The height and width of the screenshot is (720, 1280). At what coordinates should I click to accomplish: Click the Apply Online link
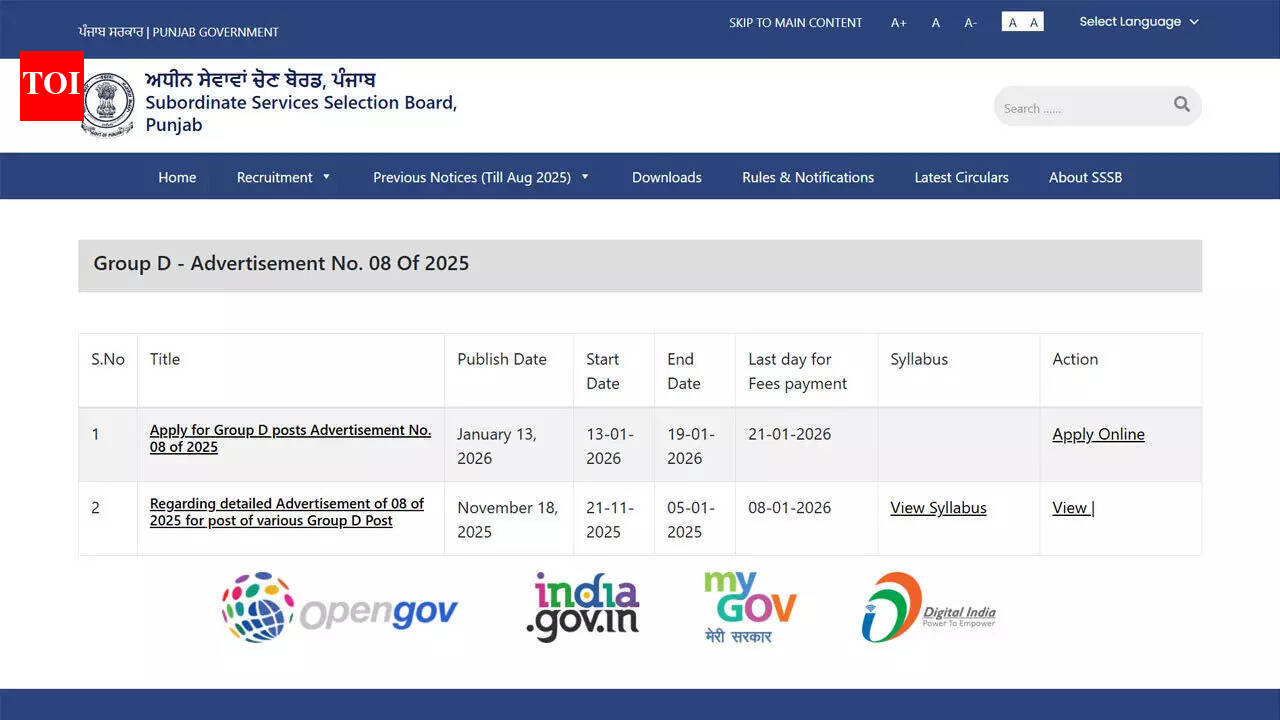point(1098,434)
